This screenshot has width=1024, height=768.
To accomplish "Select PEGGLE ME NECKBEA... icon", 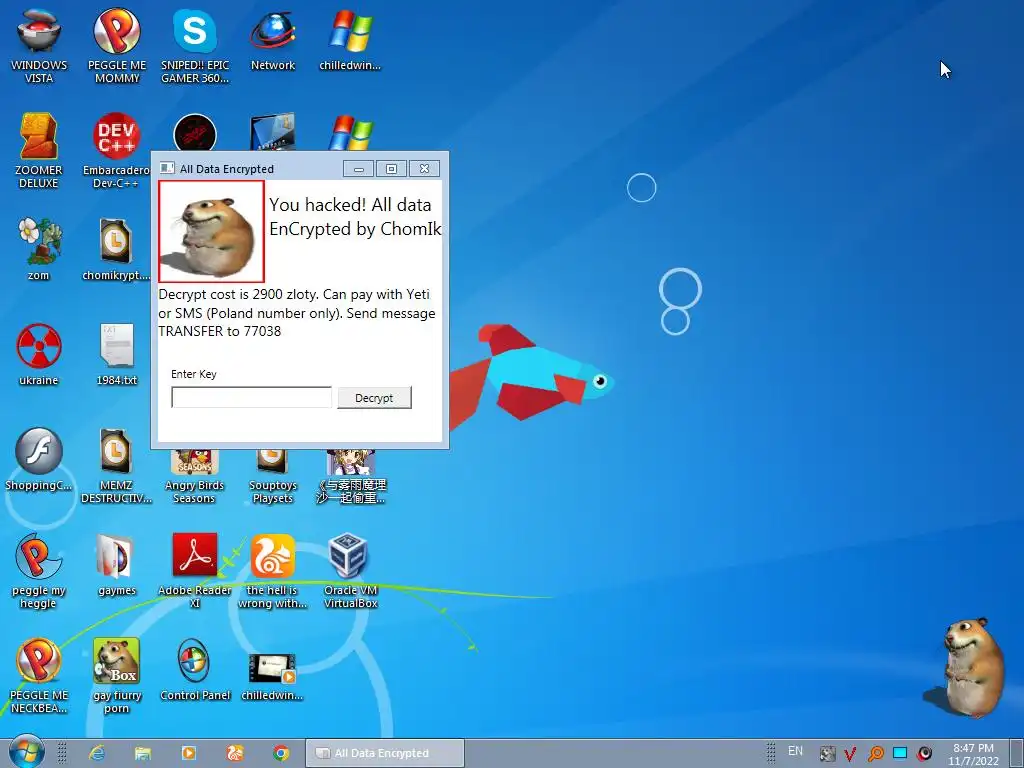I will click(39, 676).
